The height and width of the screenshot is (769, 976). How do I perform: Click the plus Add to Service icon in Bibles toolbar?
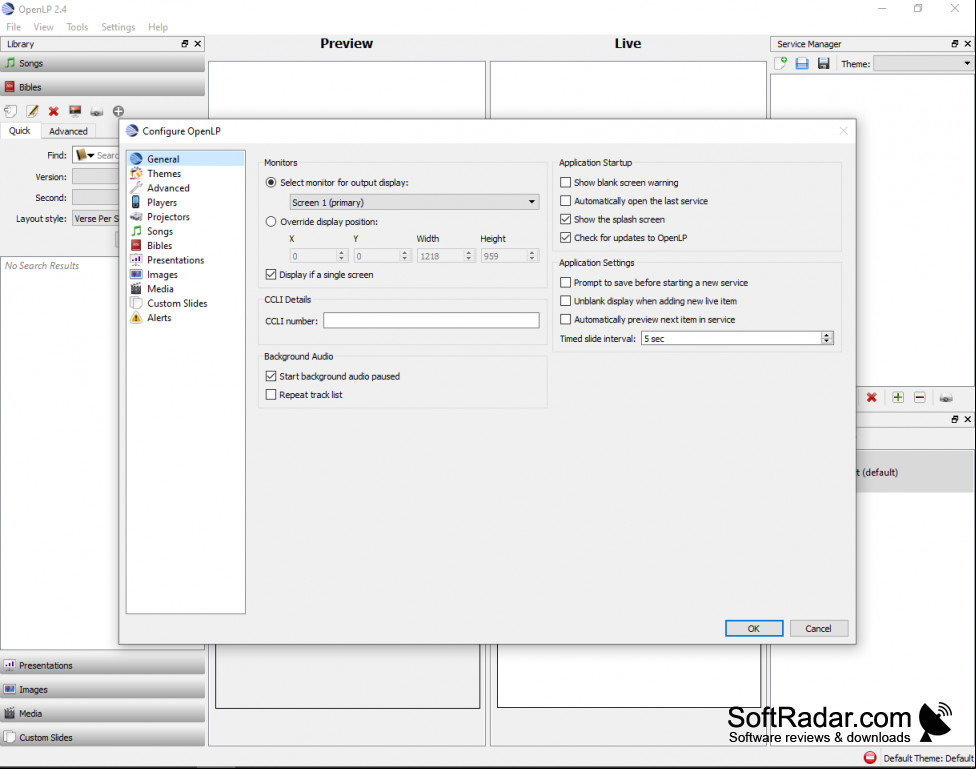coord(118,111)
